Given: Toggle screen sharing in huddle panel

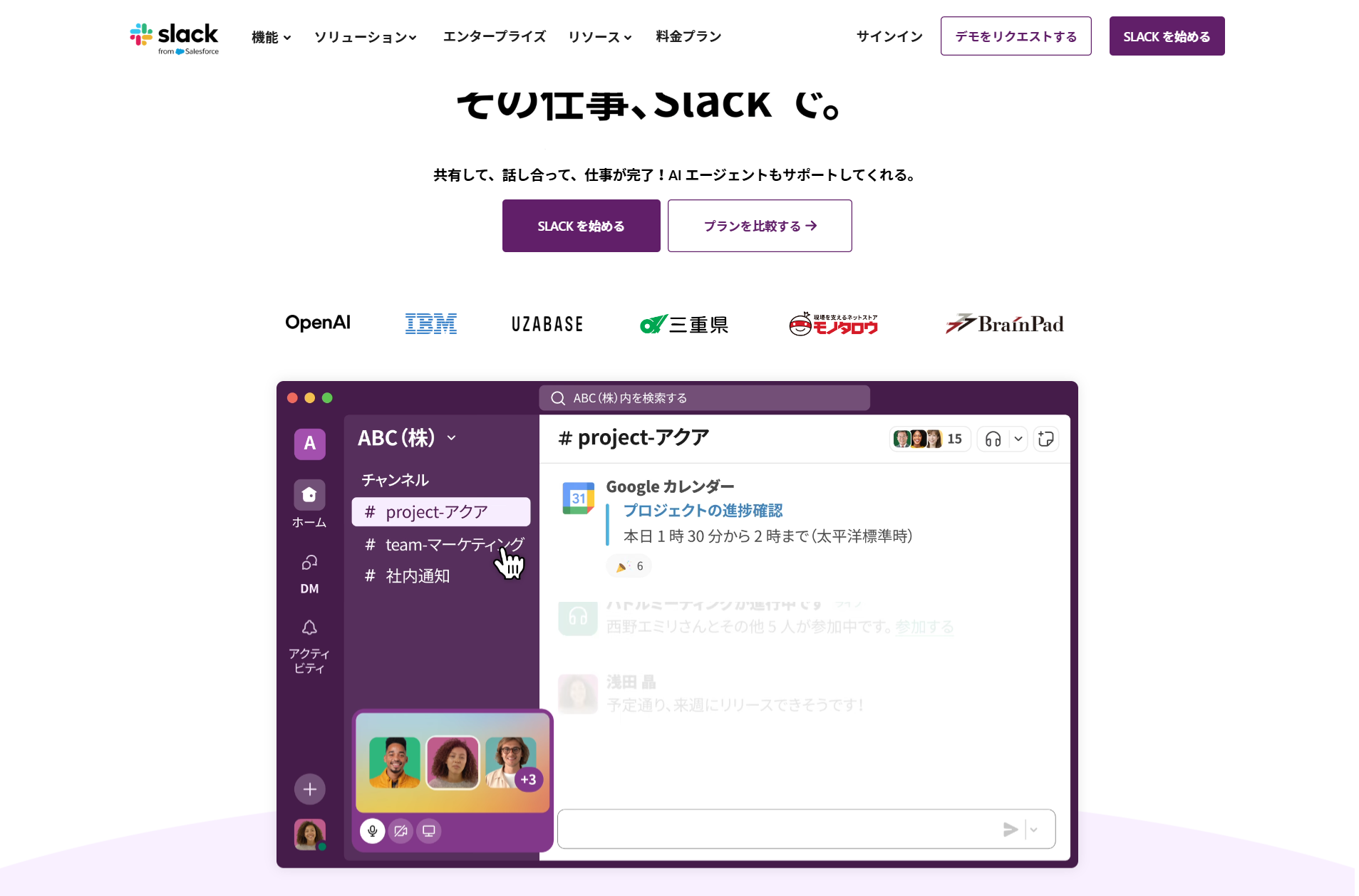Looking at the screenshot, I should 428,830.
